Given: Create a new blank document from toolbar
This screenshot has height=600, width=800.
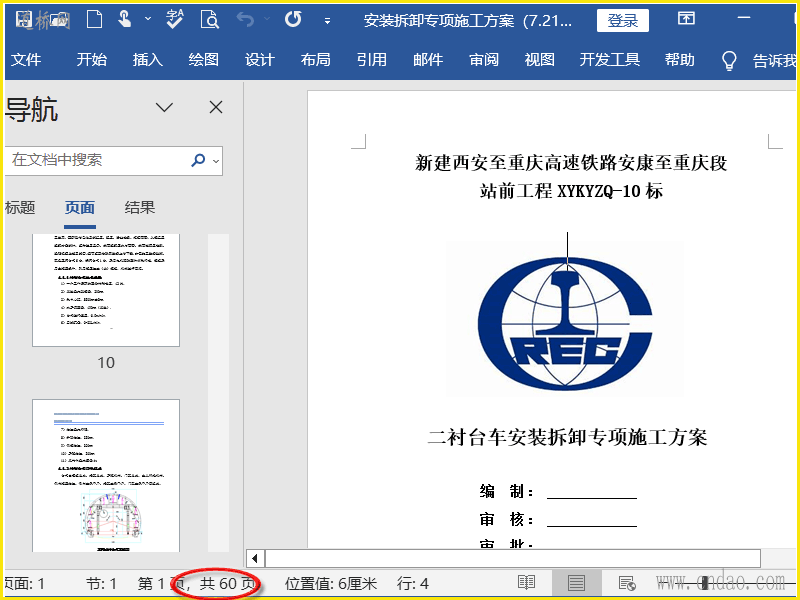Looking at the screenshot, I should coord(94,20).
